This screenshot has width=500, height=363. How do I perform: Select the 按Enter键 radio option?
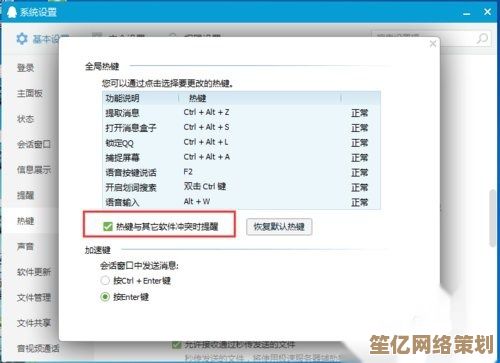[105, 297]
